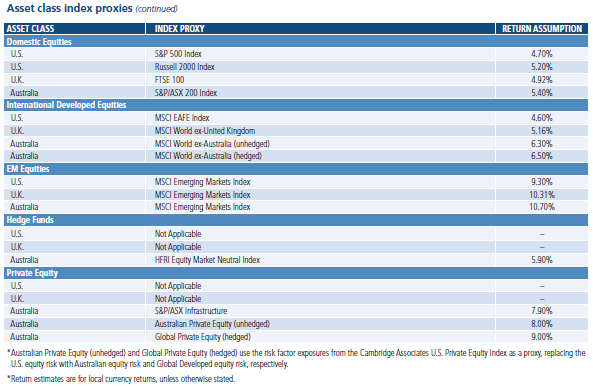The height and width of the screenshot is (388, 593).
Task: Click the ASSET CLASS column header
Action: point(75,29)
